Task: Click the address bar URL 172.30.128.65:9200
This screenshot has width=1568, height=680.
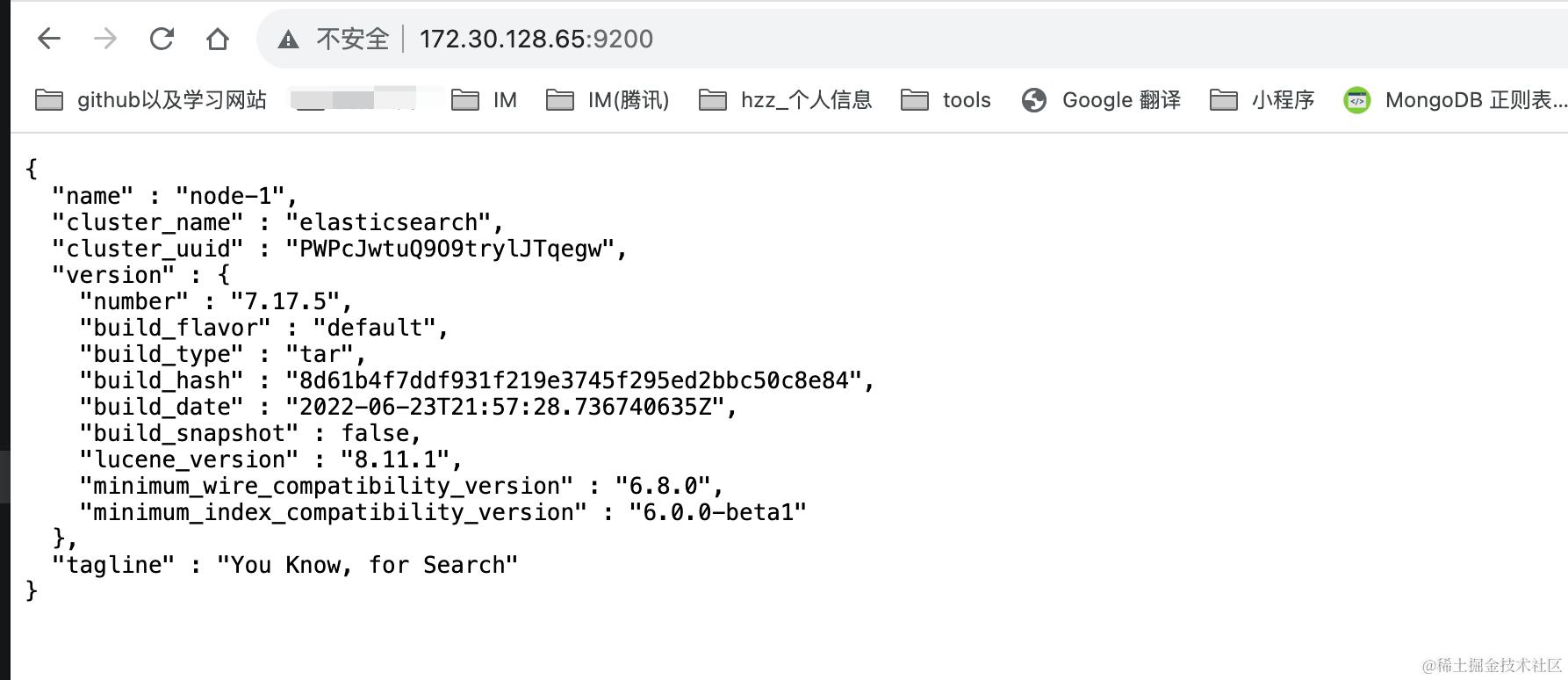Action: pos(536,39)
